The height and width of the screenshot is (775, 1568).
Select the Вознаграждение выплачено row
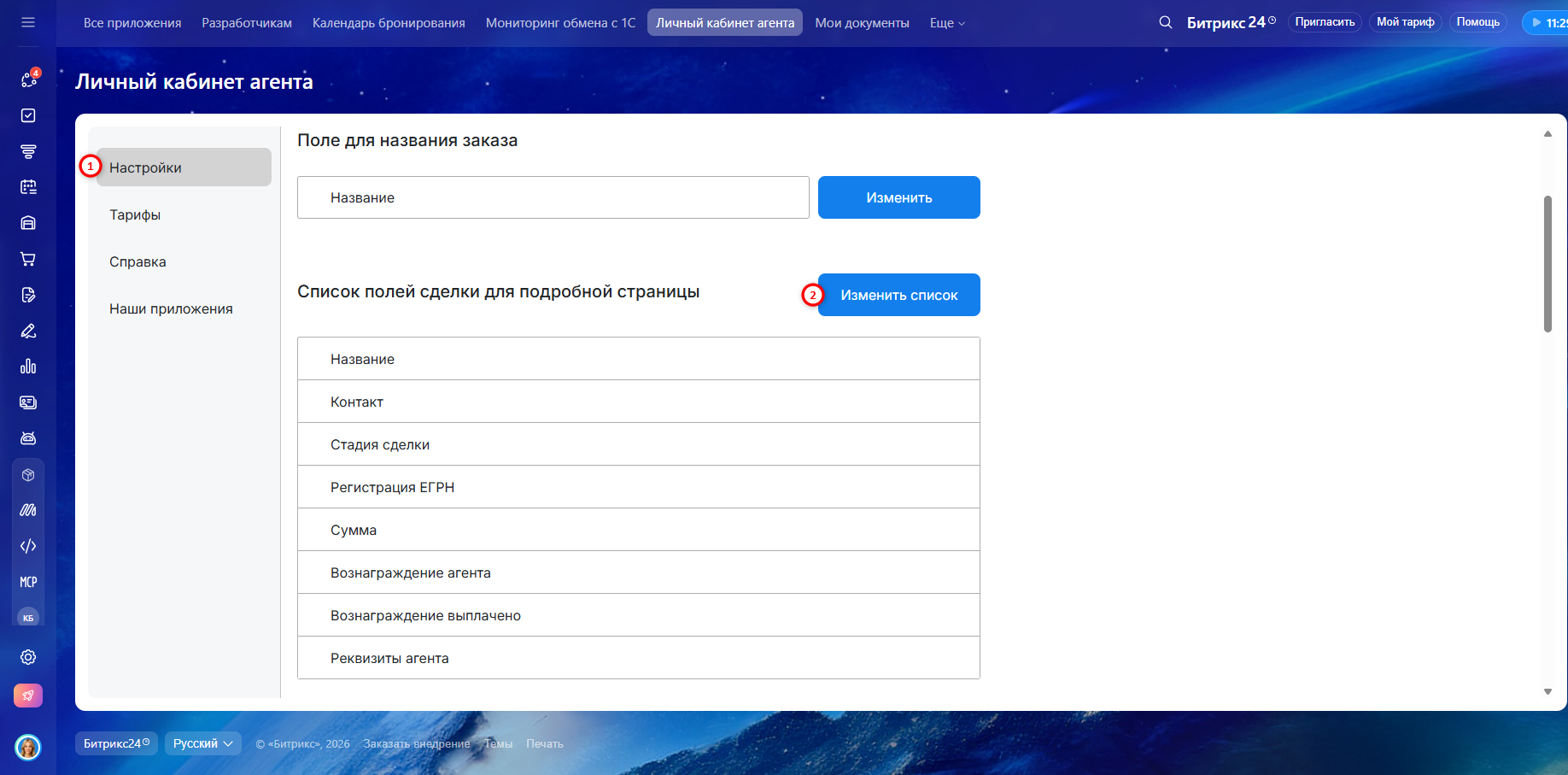coord(639,615)
